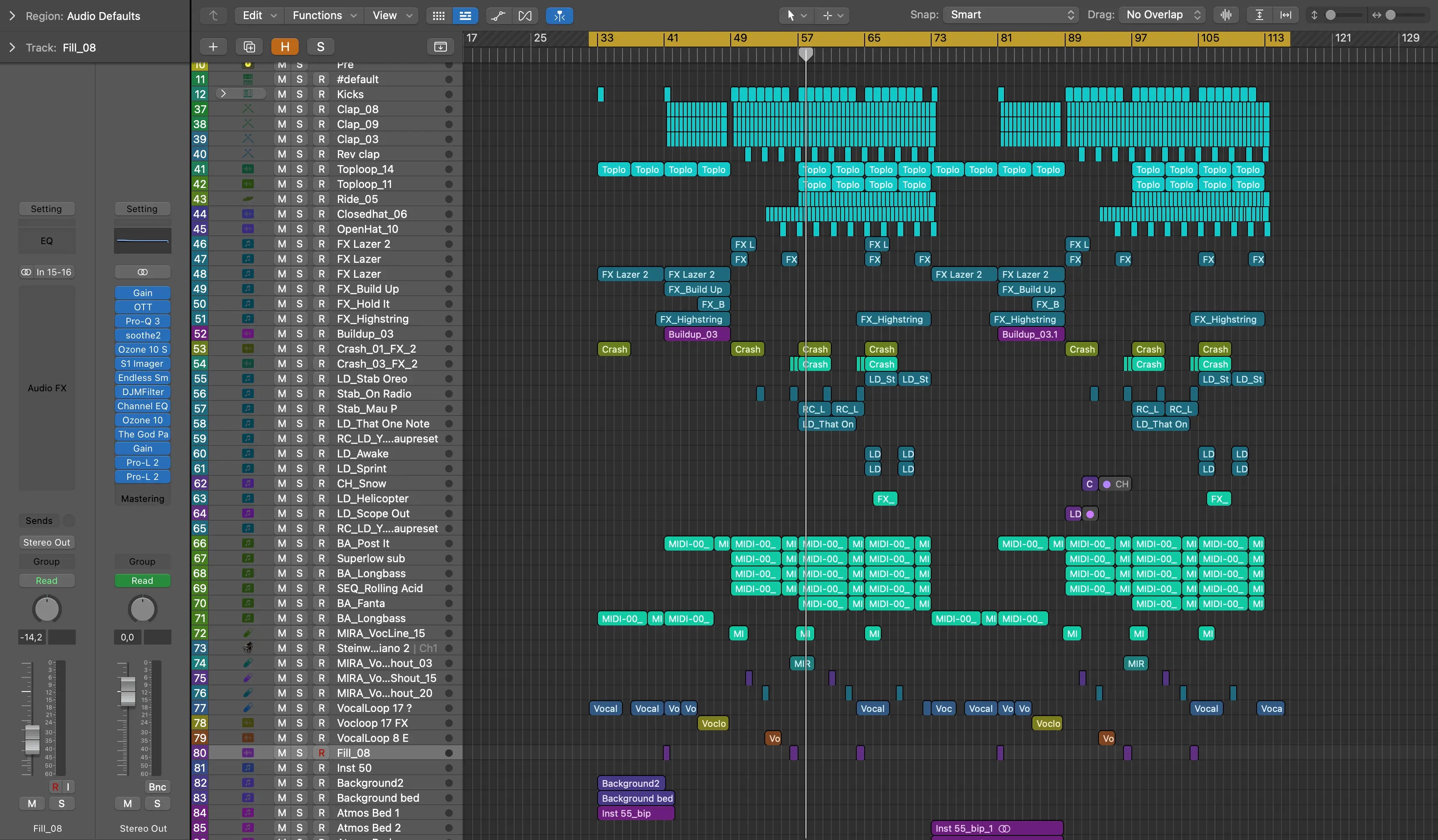Expand the Kicks track stack
1438x840 pixels.
(x=223, y=94)
